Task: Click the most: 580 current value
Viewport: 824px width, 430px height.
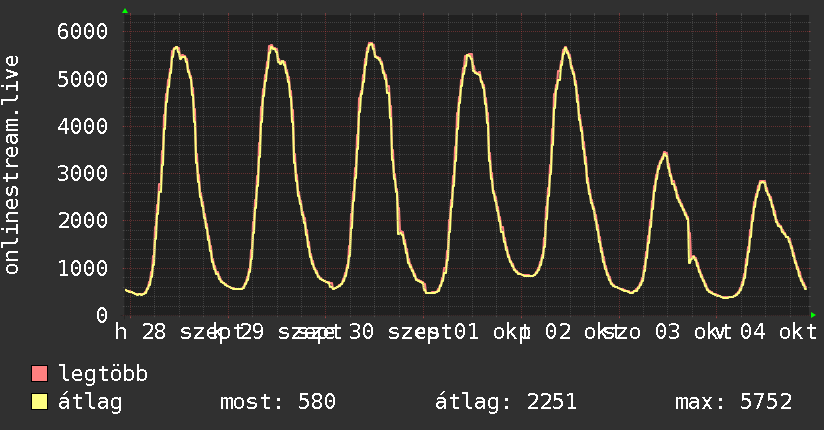Action: tap(277, 402)
